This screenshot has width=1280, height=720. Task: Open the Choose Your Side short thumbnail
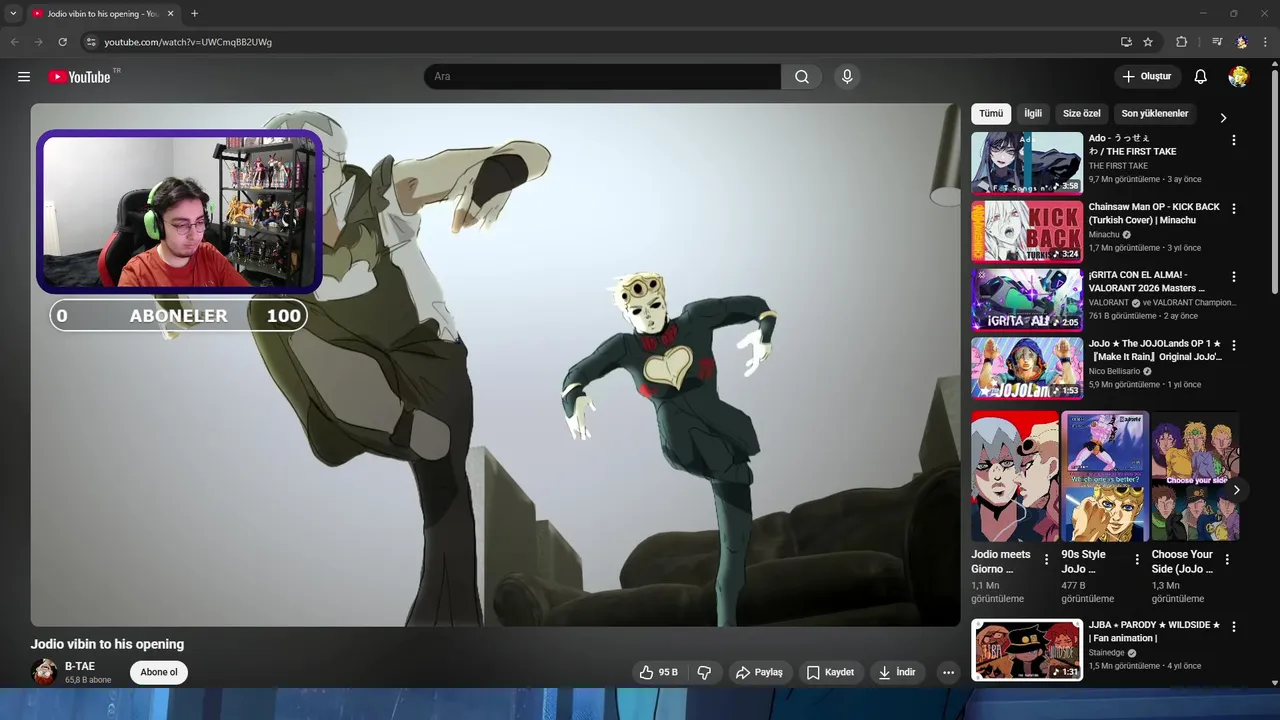click(1195, 477)
